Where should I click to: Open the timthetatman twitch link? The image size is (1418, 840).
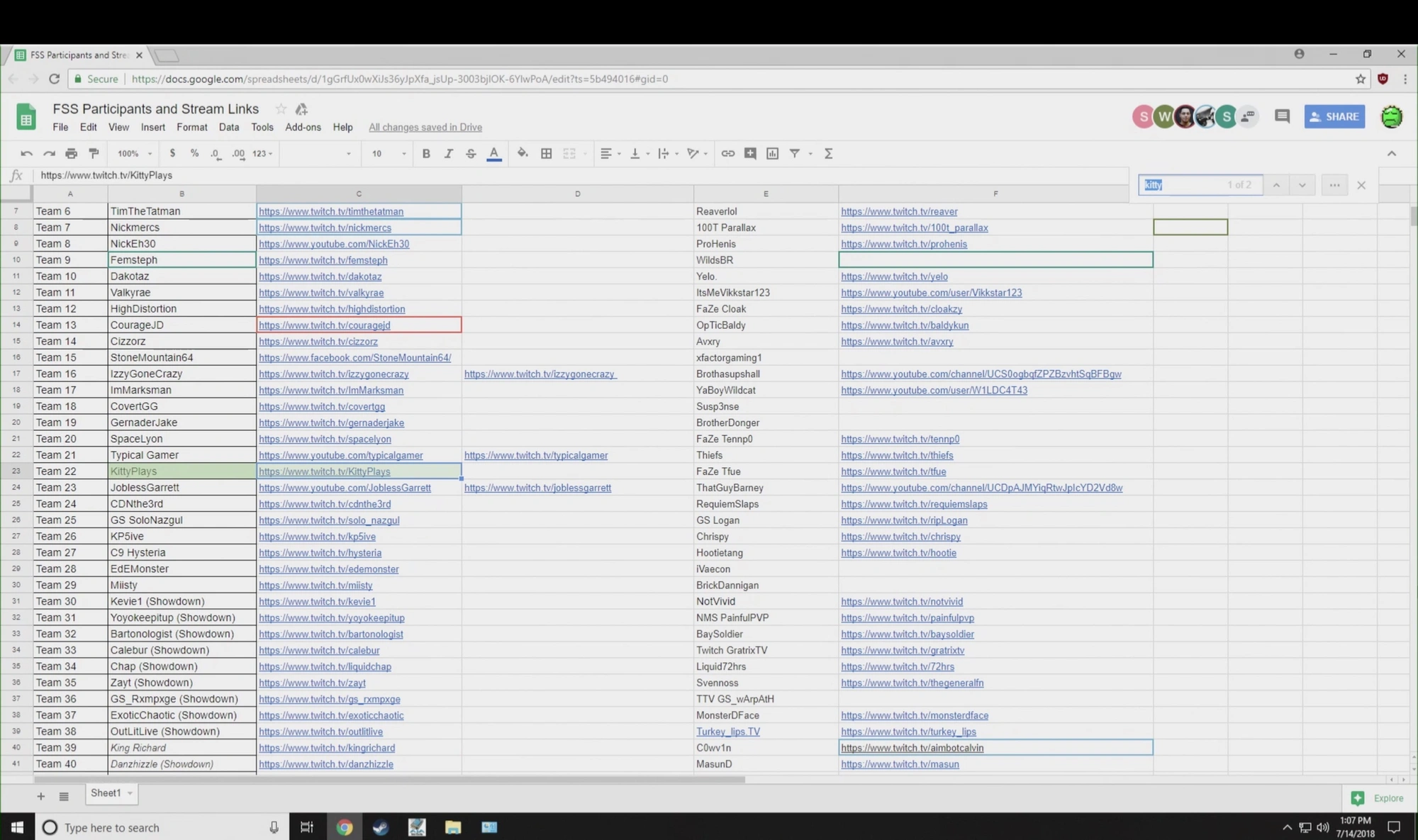331,211
